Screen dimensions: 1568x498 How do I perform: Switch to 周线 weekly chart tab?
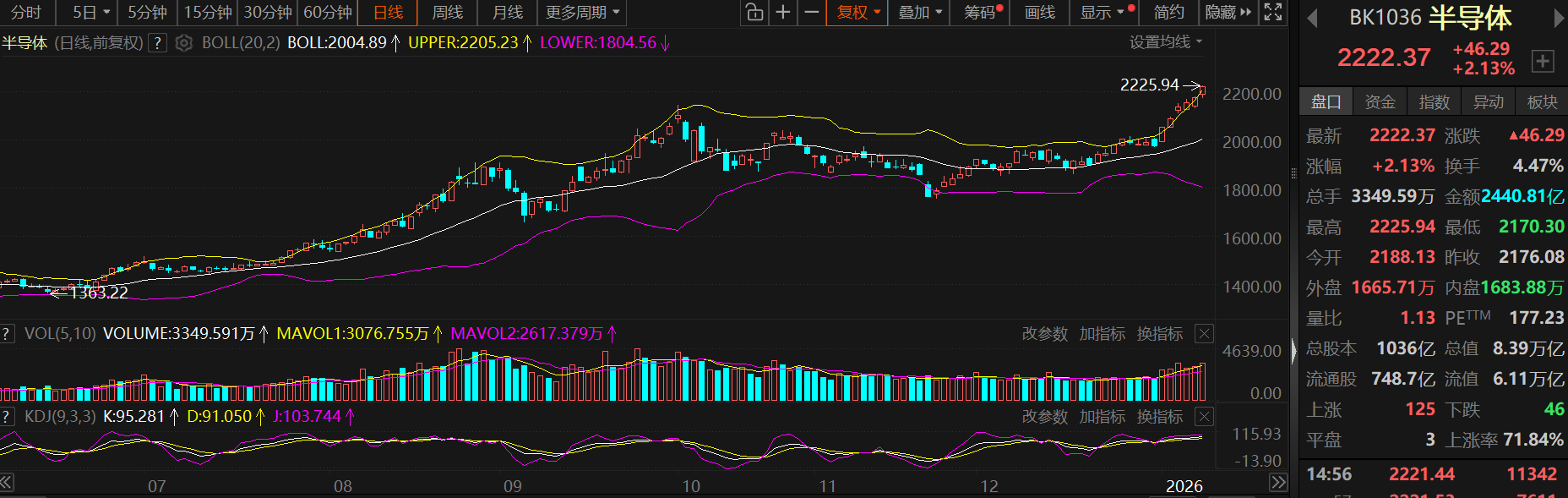(447, 13)
